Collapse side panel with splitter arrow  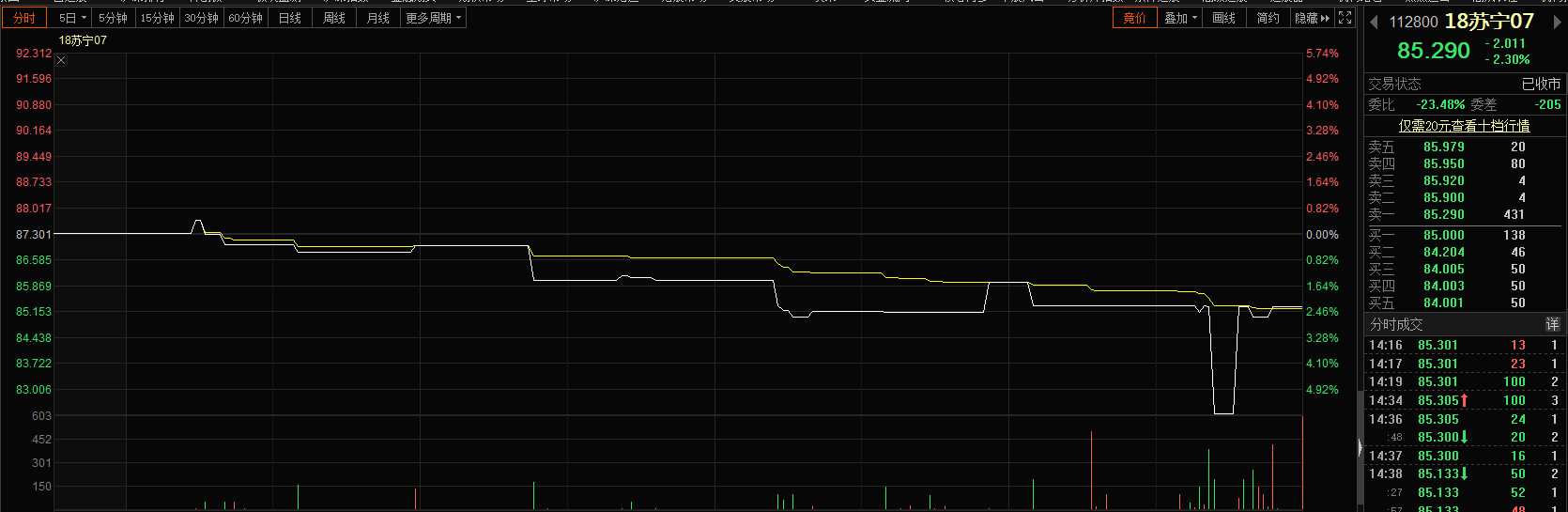tap(1360, 448)
